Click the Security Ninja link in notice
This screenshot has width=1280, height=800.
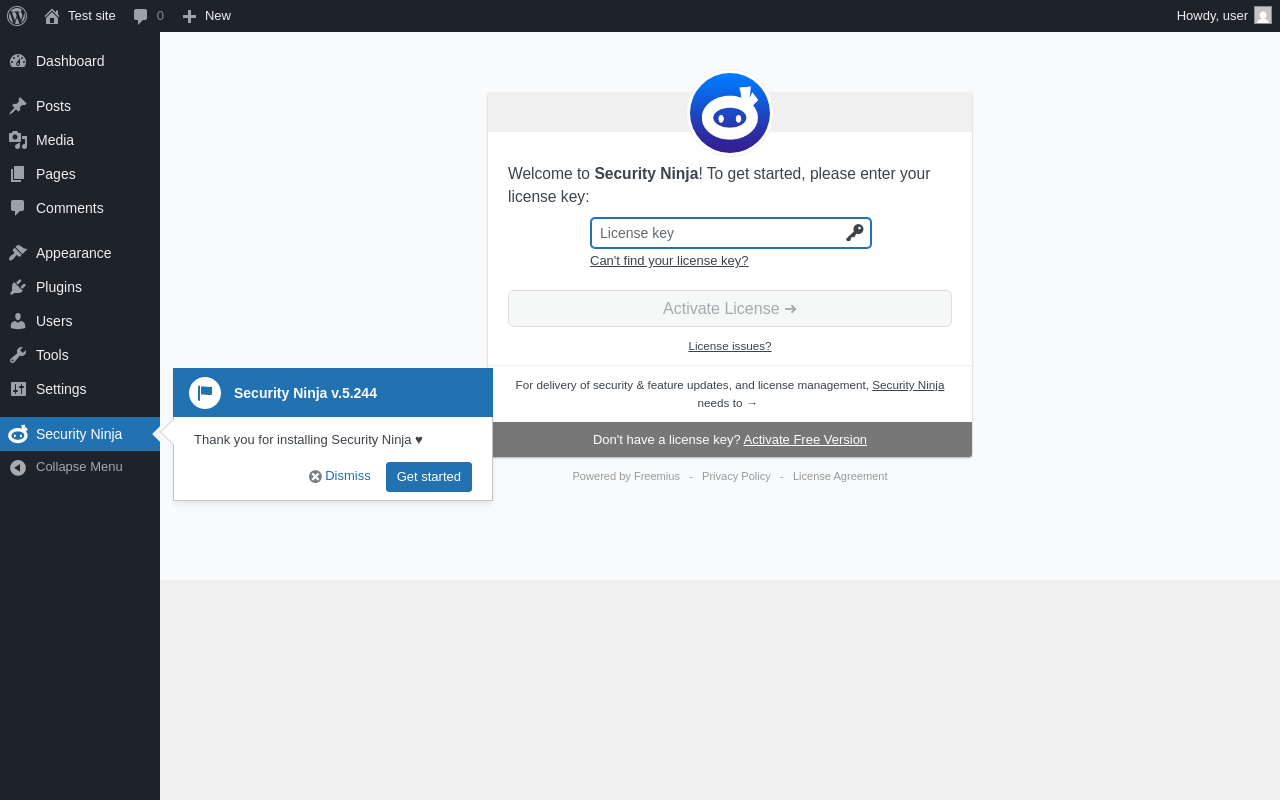coord(908,385)
